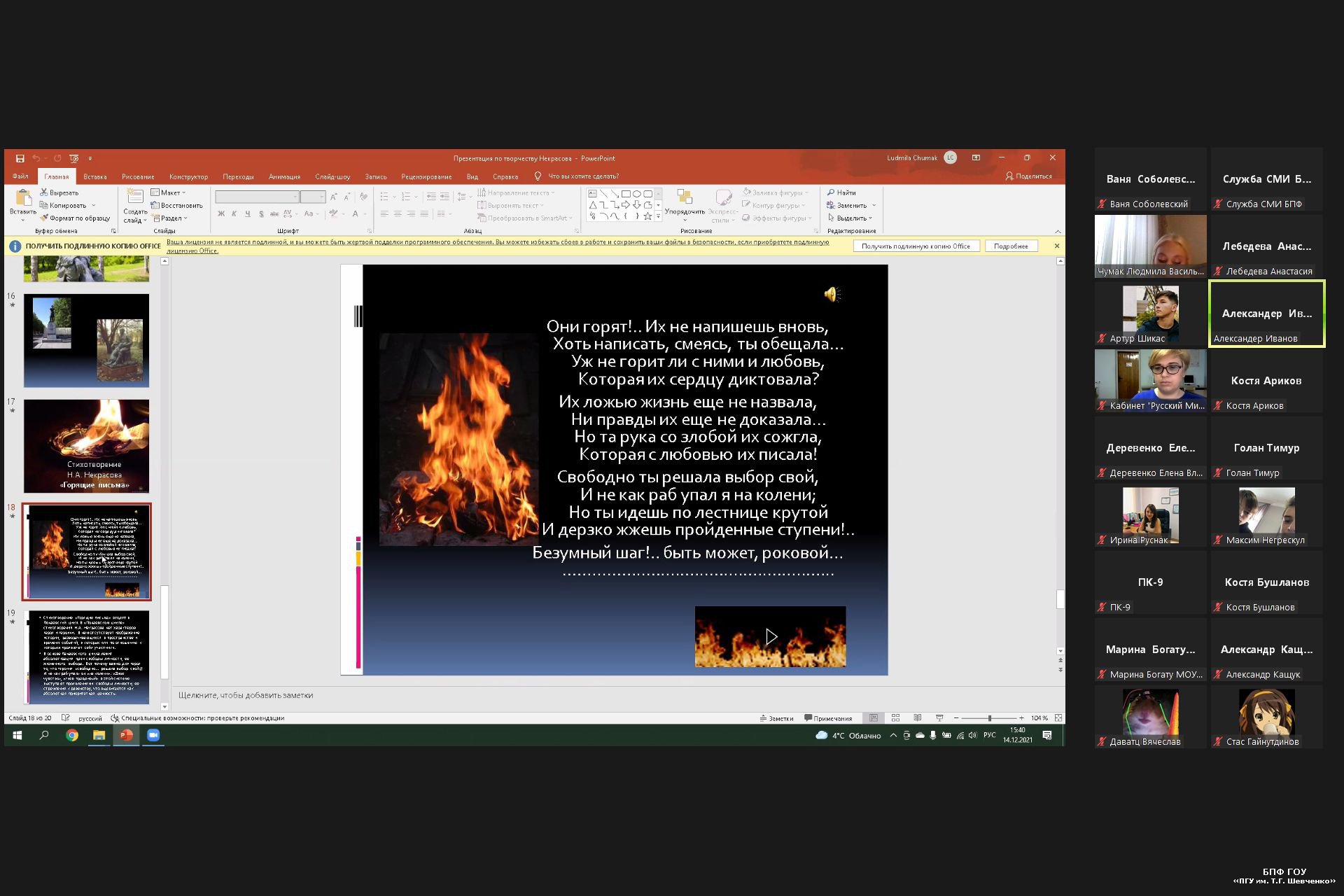This screenshot has height=896, width=1344.
Task: Choose the right arrow shape in gallery
Action: [x=626, y=205]
